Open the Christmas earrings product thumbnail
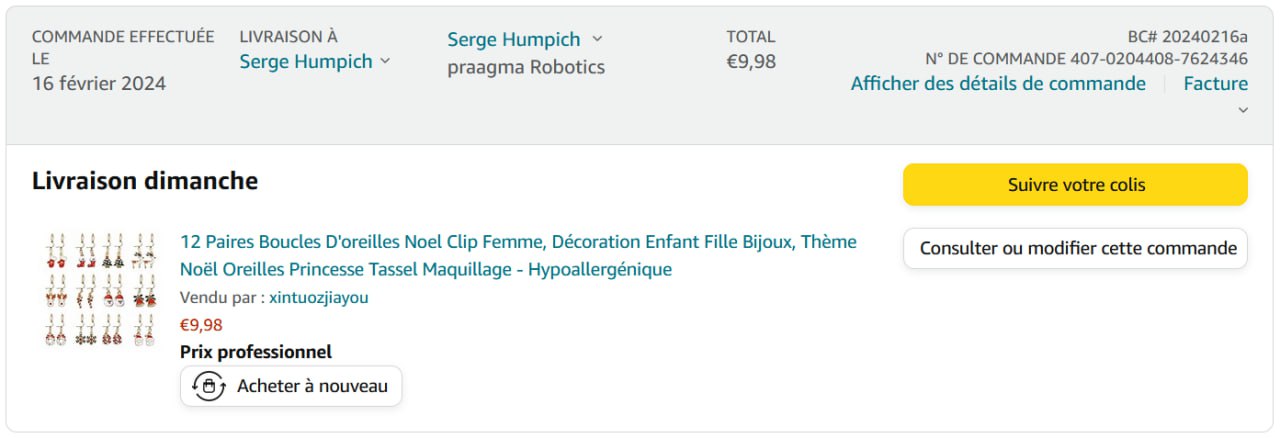1280x438 pixels. click(x=100, y=290)
